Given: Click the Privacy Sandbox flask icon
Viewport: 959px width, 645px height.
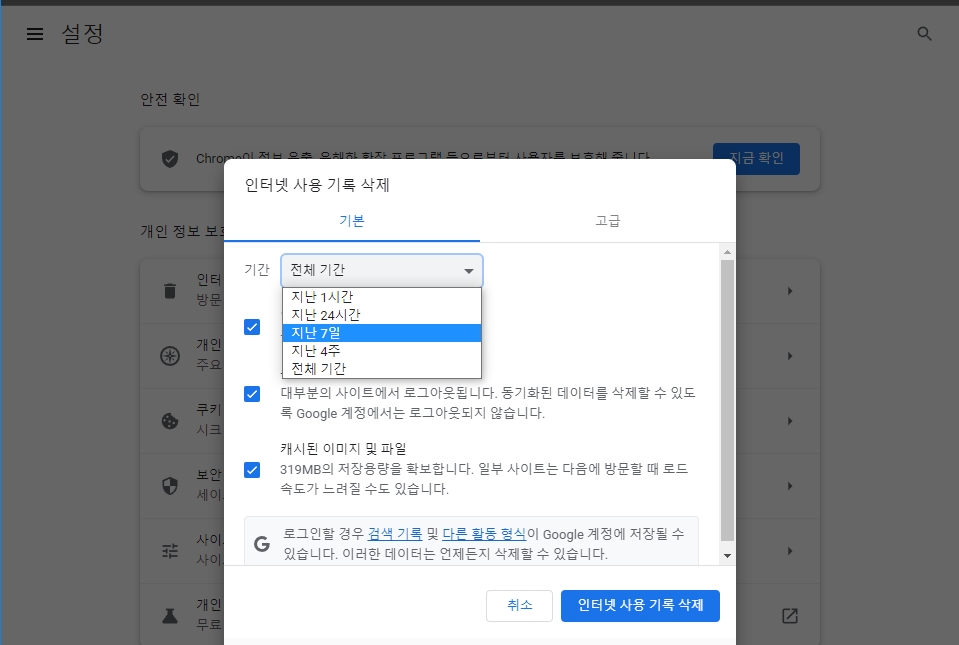Looking at the screenshot, I should point(170,616).
